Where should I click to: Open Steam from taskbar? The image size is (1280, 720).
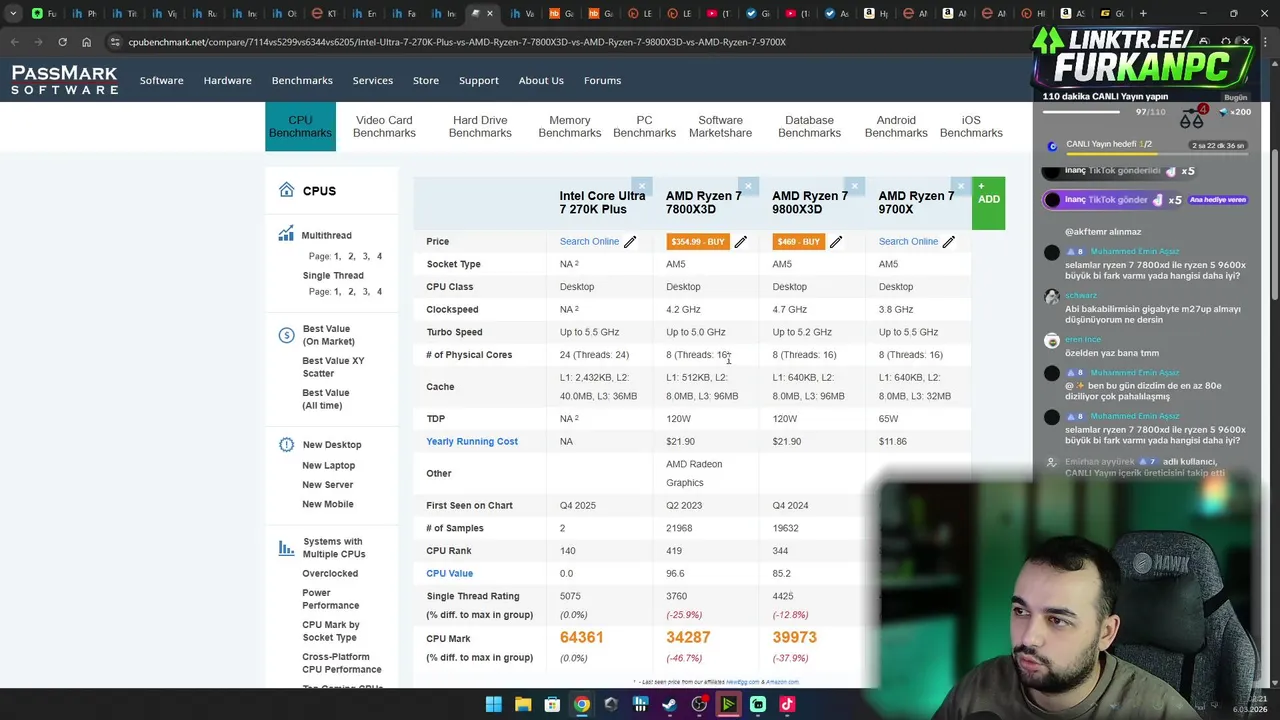(669, 704)
